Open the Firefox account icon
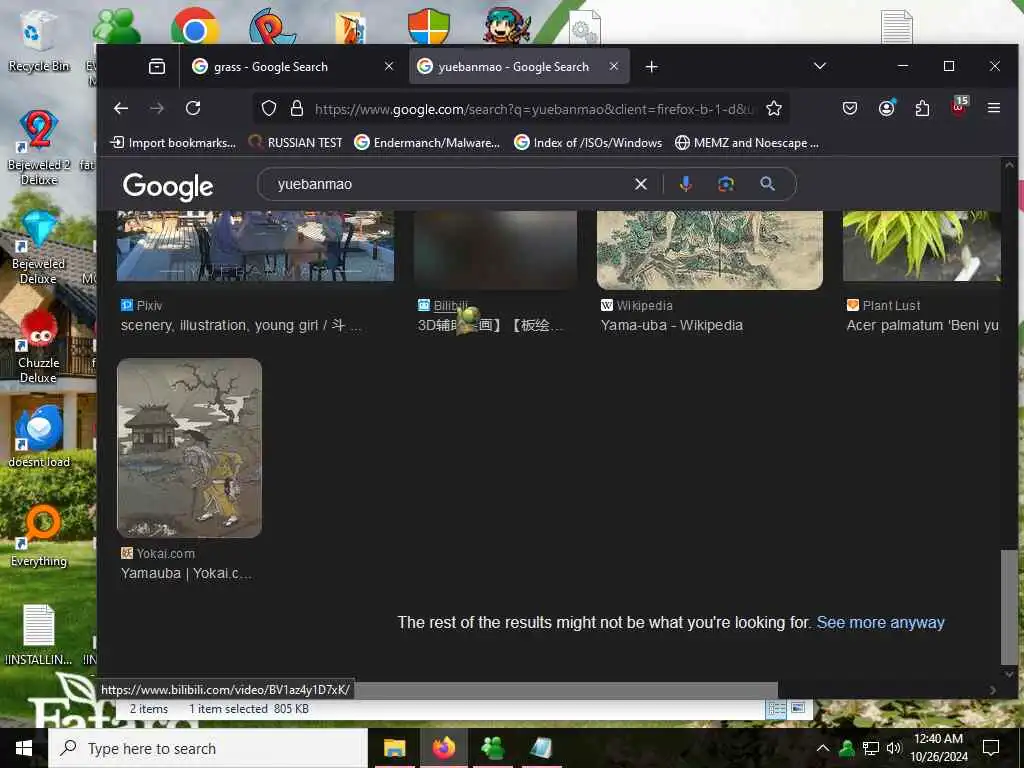Screen dimensions: 1024x768 [x=886, y=108]
